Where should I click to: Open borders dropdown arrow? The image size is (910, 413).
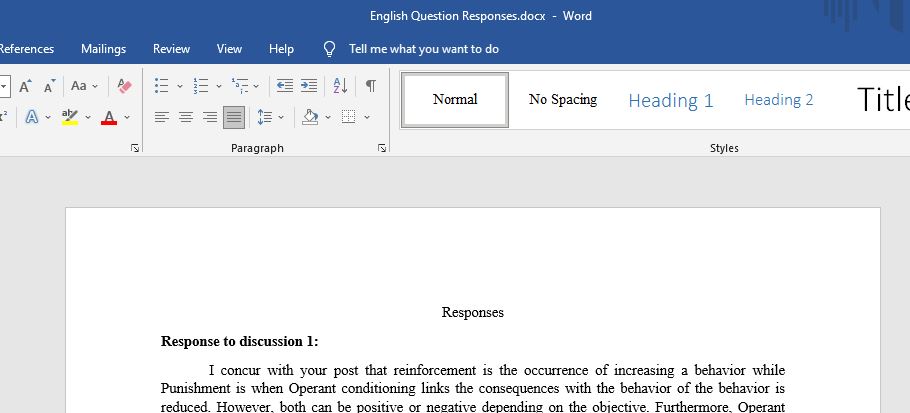click(x=367, y=117)
